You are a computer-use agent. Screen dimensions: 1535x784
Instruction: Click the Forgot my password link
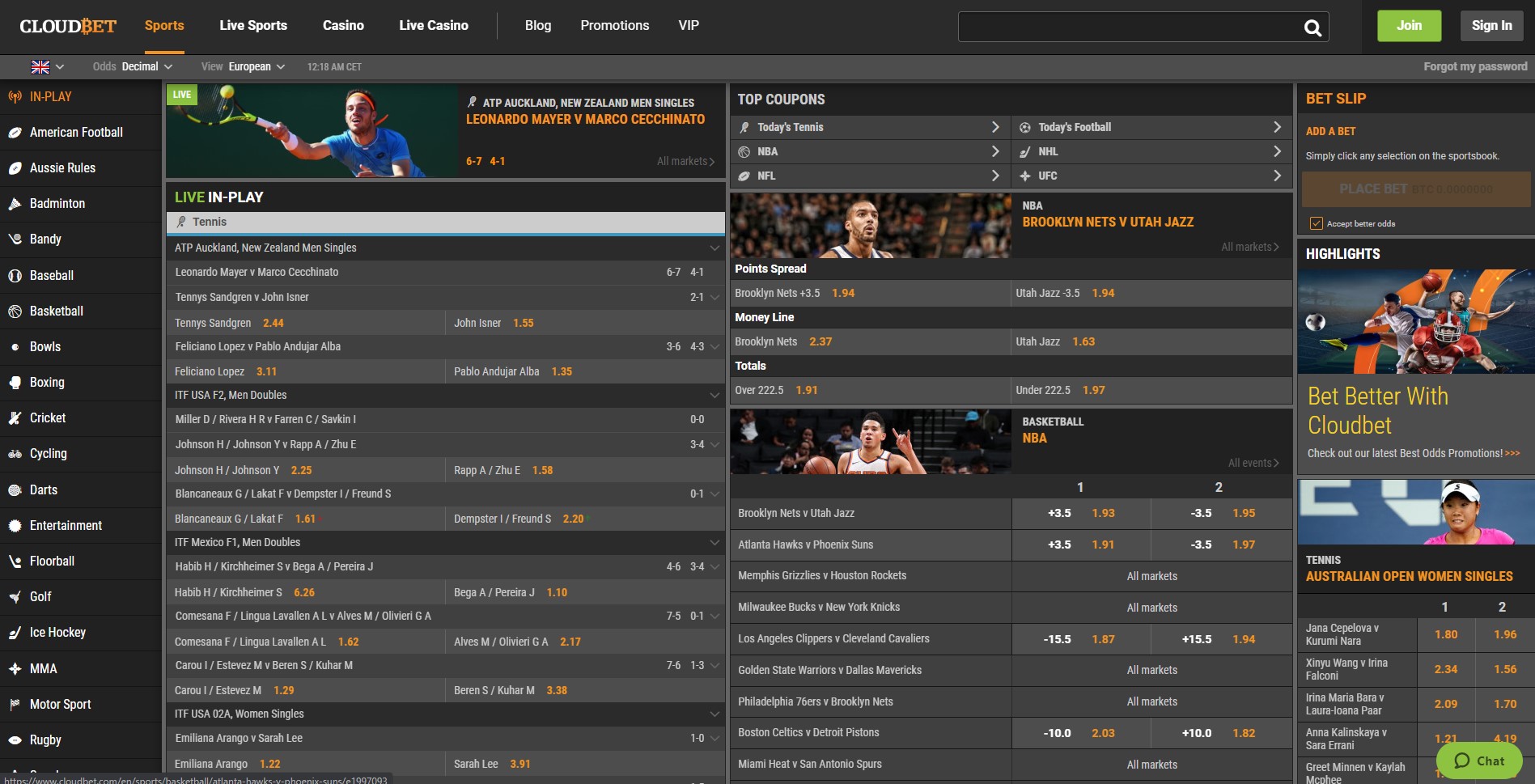click(x=1475, y=67)
